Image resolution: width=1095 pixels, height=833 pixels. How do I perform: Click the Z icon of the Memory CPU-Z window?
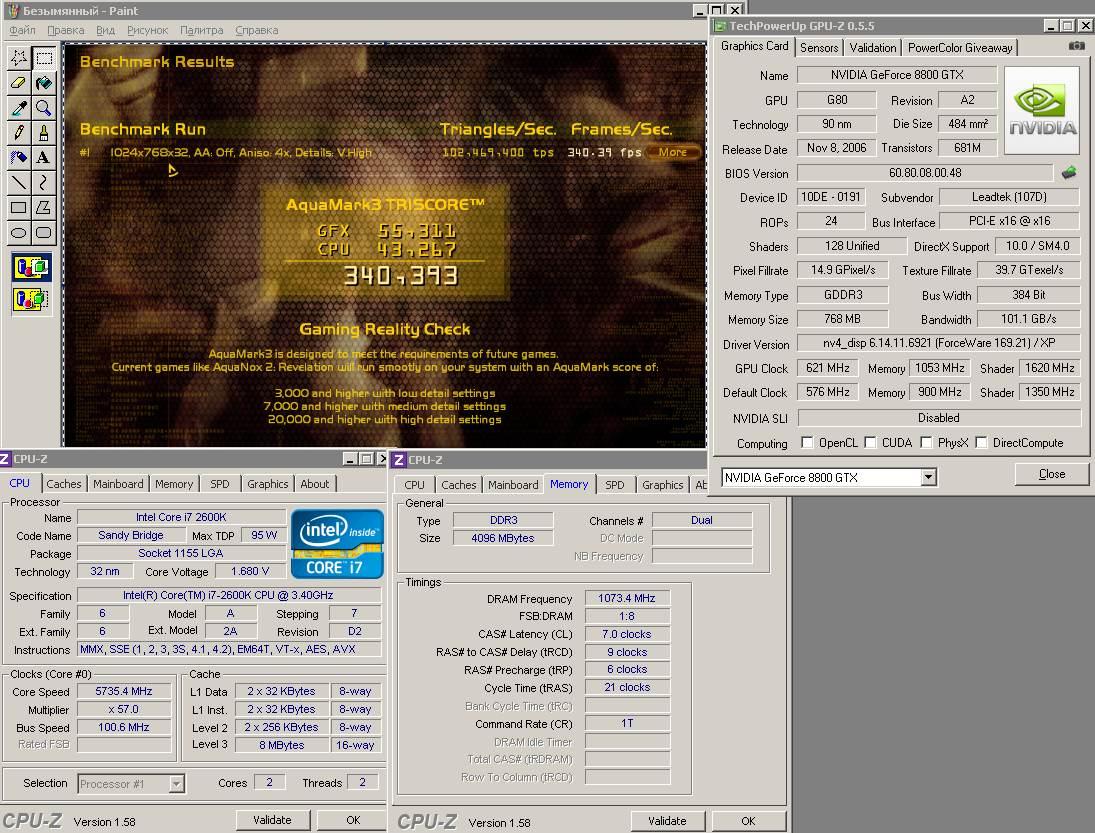tap(399, 459)
